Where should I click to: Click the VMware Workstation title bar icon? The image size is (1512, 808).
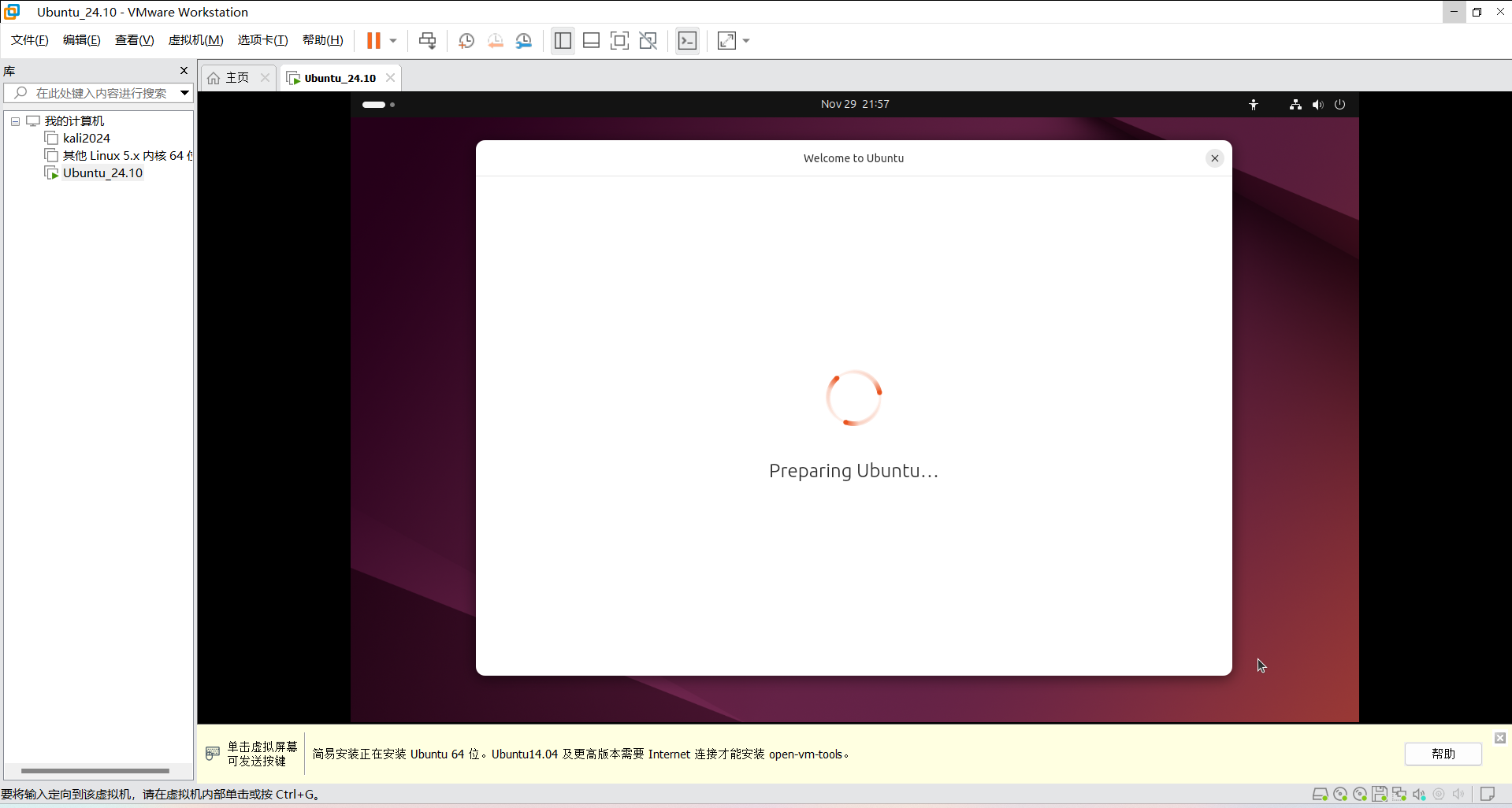coord(12,12)
